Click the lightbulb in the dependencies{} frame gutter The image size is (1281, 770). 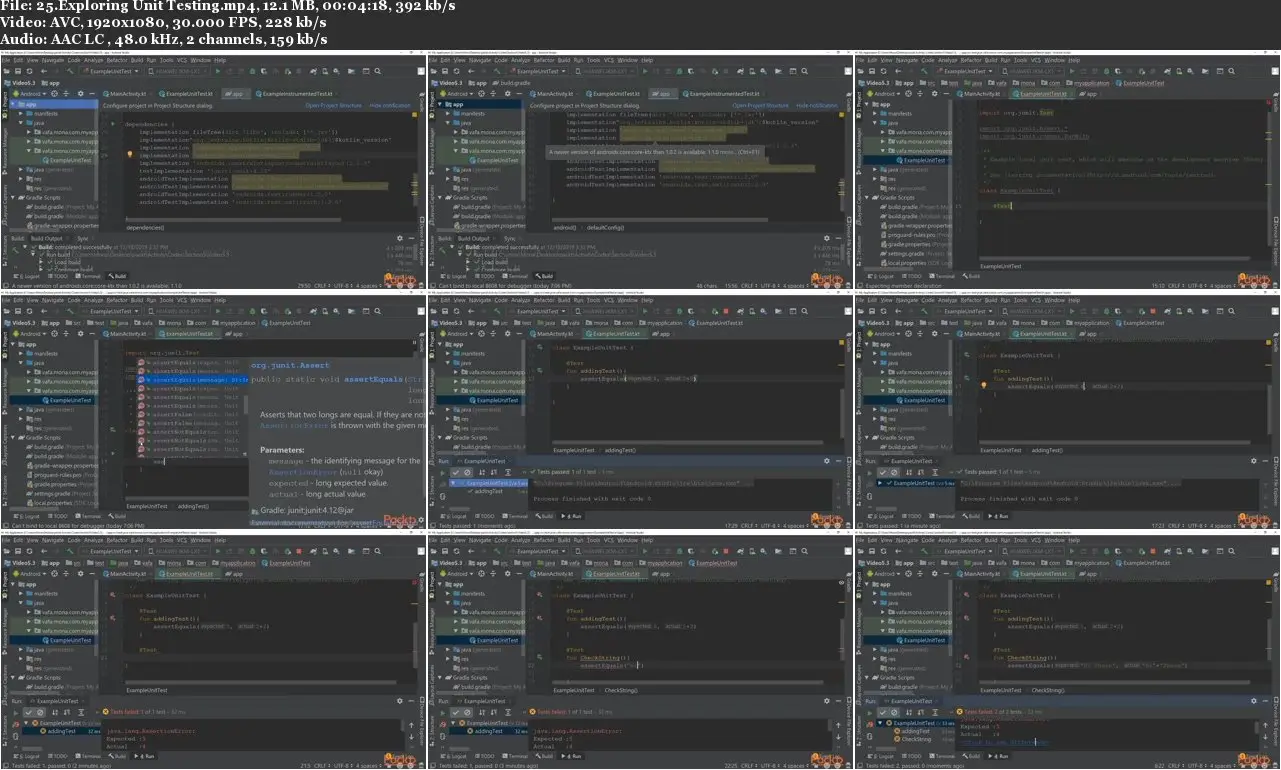tap(130, 155)
